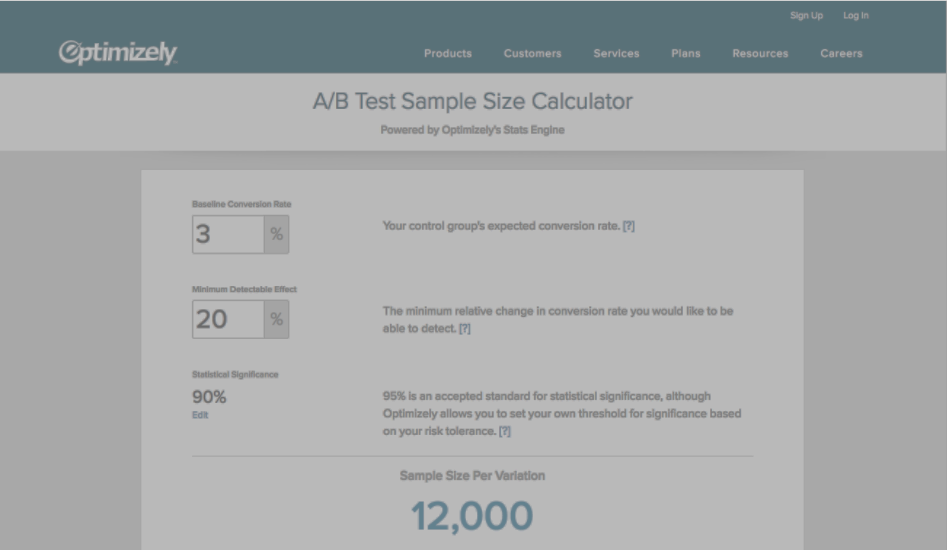Open help [?] after 'risk tolerance'
947x550 pixels.
point(504,431)
